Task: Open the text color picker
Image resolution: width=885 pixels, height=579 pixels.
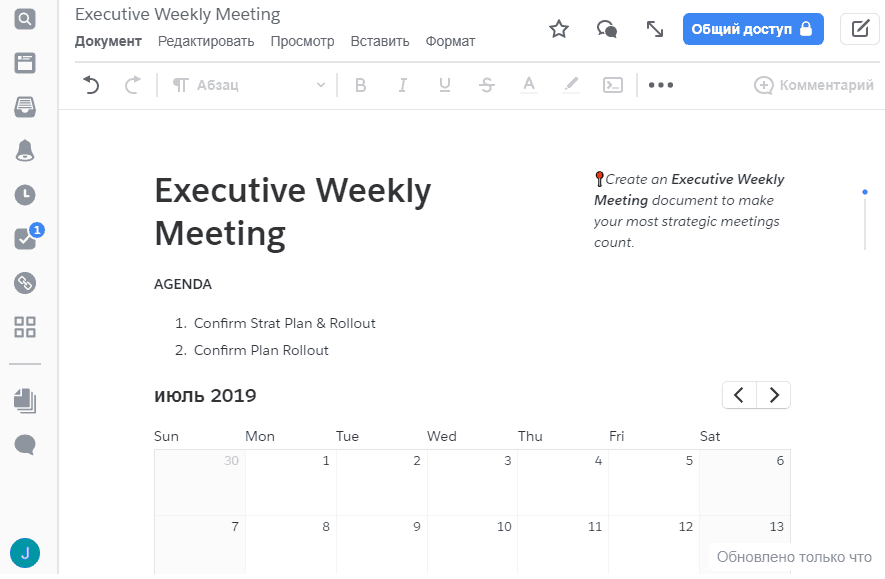Action: pos(529,85)
